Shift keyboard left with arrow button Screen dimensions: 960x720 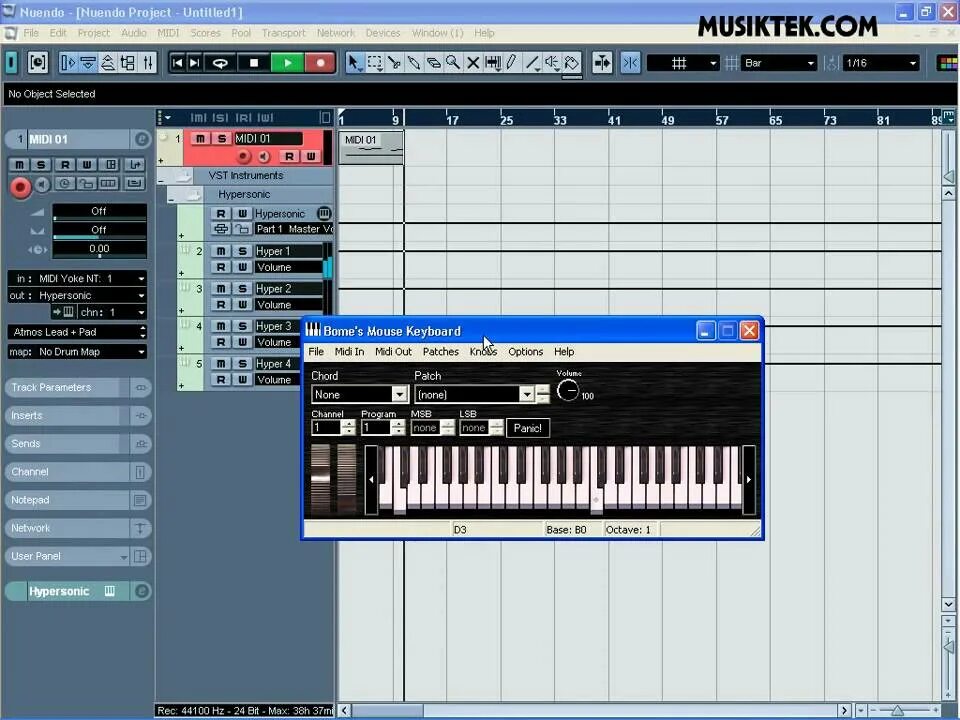pyautogui.click(x=371, y=479)
